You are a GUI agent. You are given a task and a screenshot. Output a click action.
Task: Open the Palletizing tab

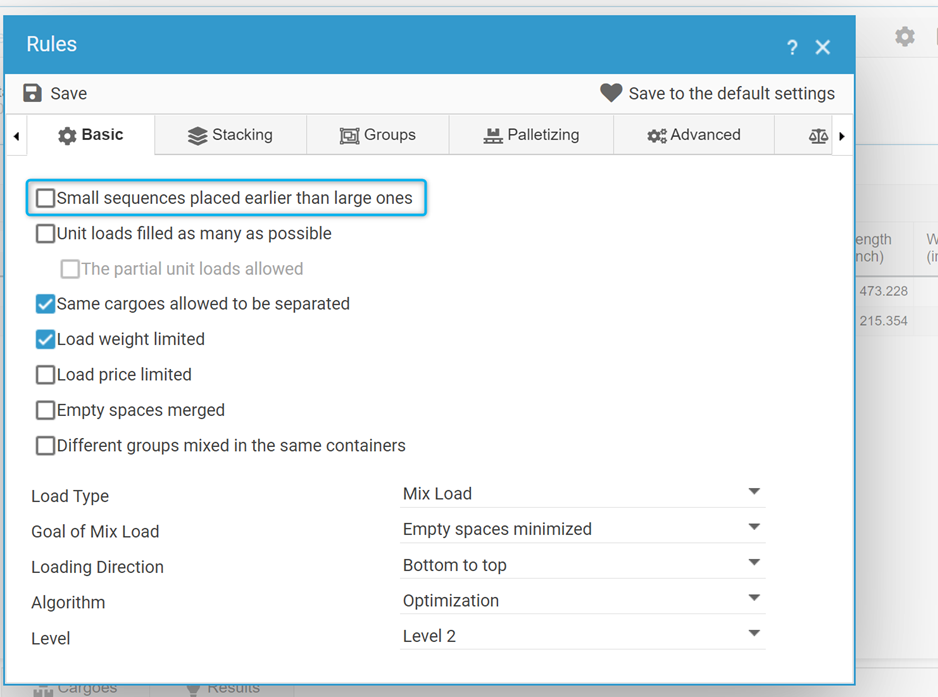point(531,135)
